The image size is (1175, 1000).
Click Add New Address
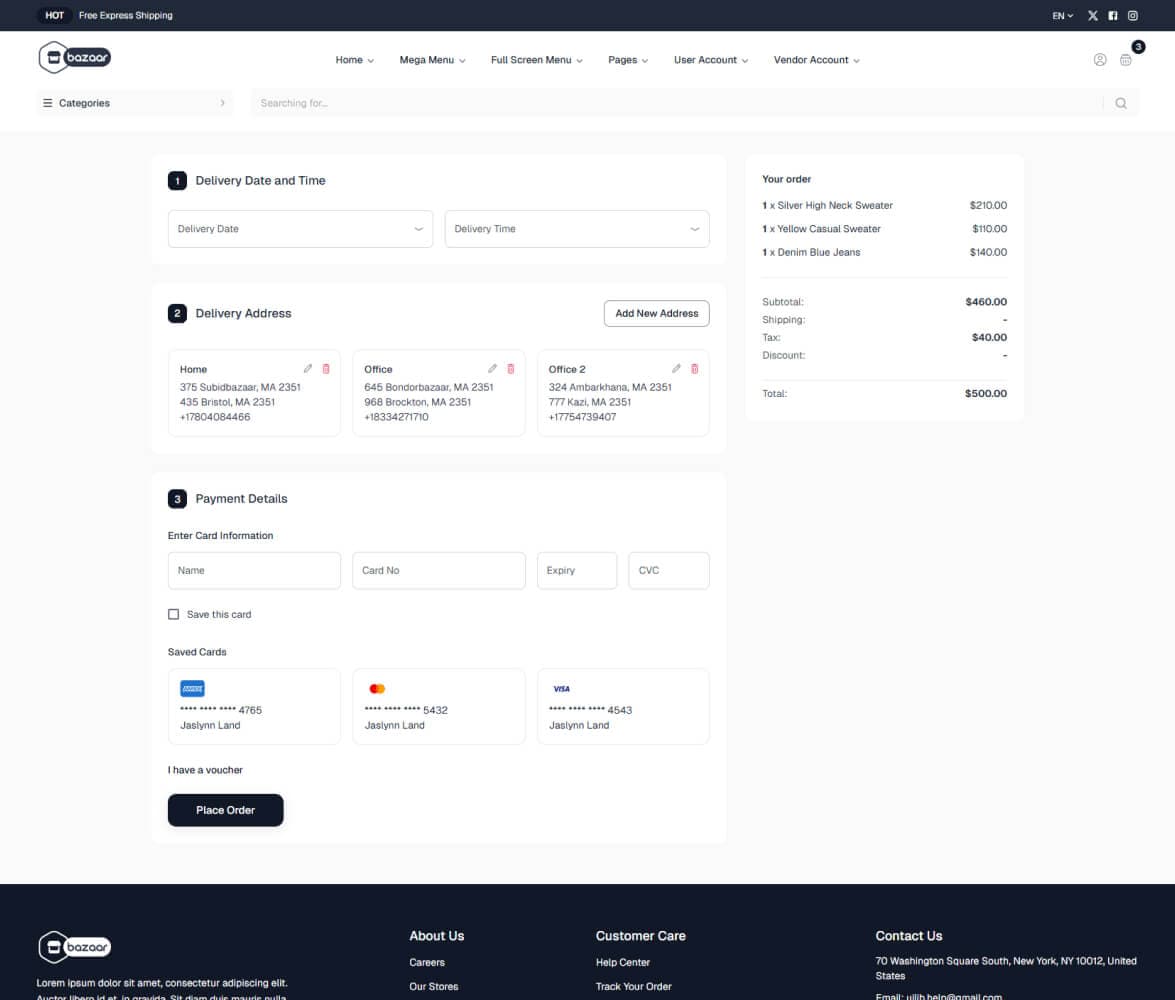pos(656,313)
